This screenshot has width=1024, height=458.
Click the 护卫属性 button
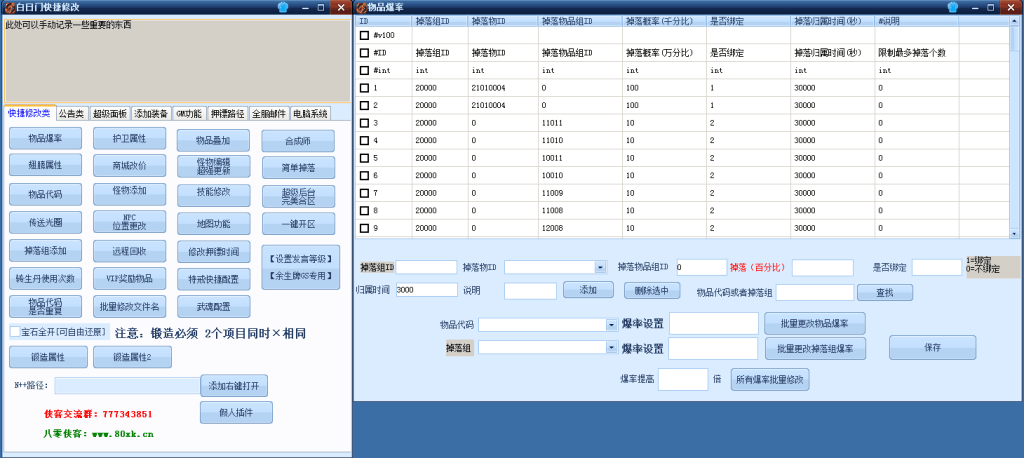click(x=129, y=139)
